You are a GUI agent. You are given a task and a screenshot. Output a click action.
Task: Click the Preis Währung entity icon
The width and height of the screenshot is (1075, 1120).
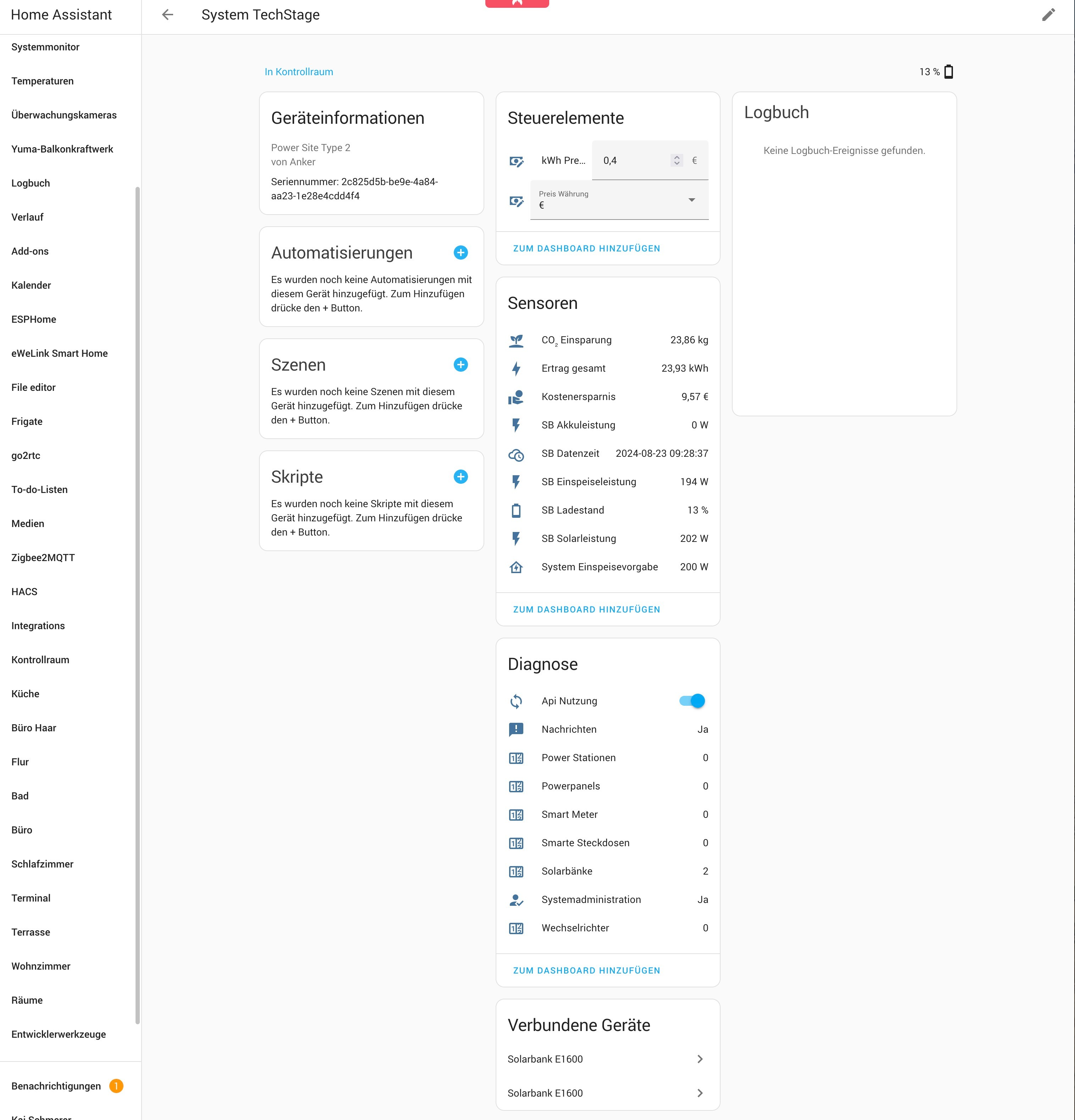coord(516,201)
